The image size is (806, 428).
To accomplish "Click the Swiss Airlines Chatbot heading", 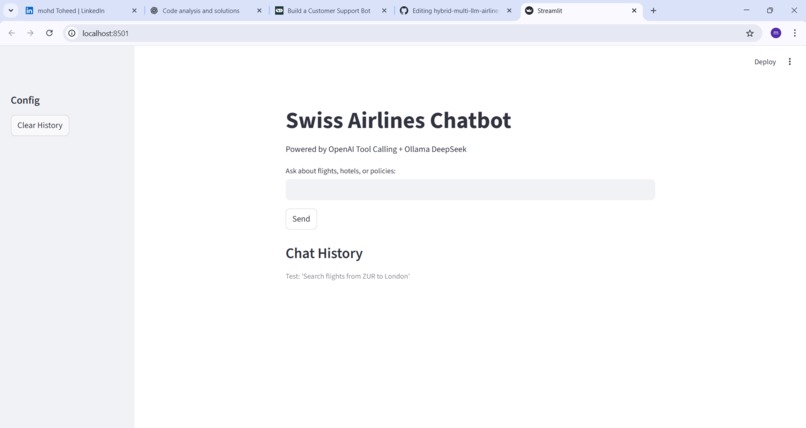I will click(398, 120).
